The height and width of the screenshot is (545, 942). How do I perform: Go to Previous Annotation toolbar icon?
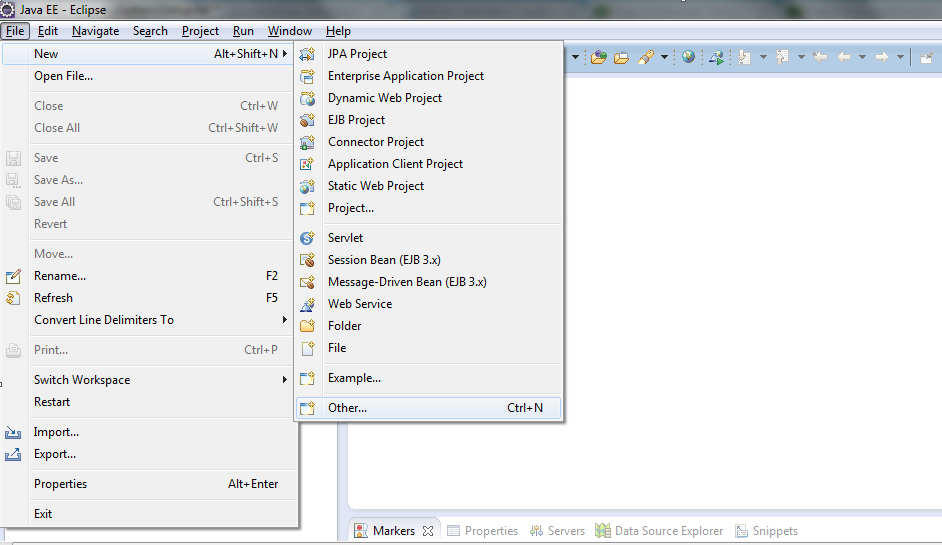pos(782,58)
